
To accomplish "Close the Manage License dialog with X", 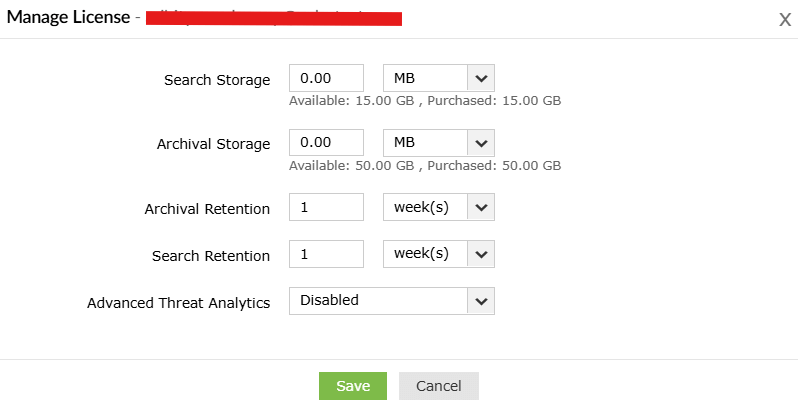I will click(x=785, y=20).
